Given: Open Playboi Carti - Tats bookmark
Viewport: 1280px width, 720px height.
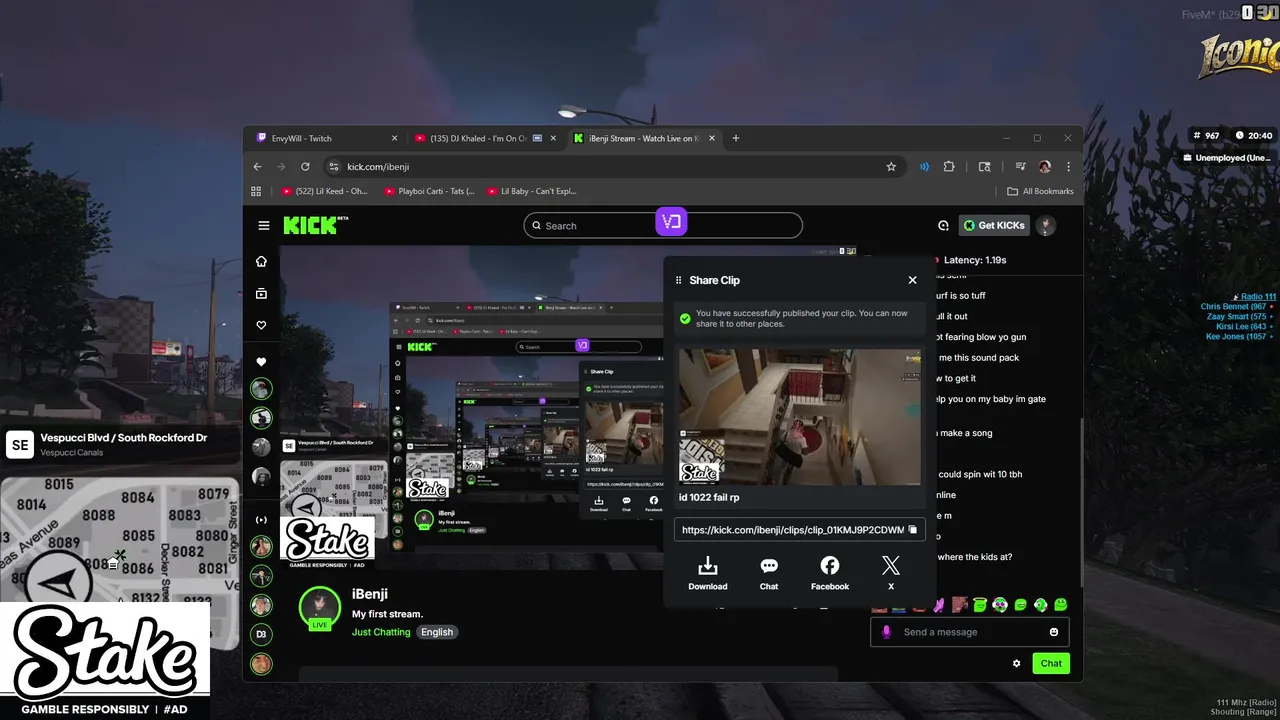Looking at the screenshot, I should point(430,191).
